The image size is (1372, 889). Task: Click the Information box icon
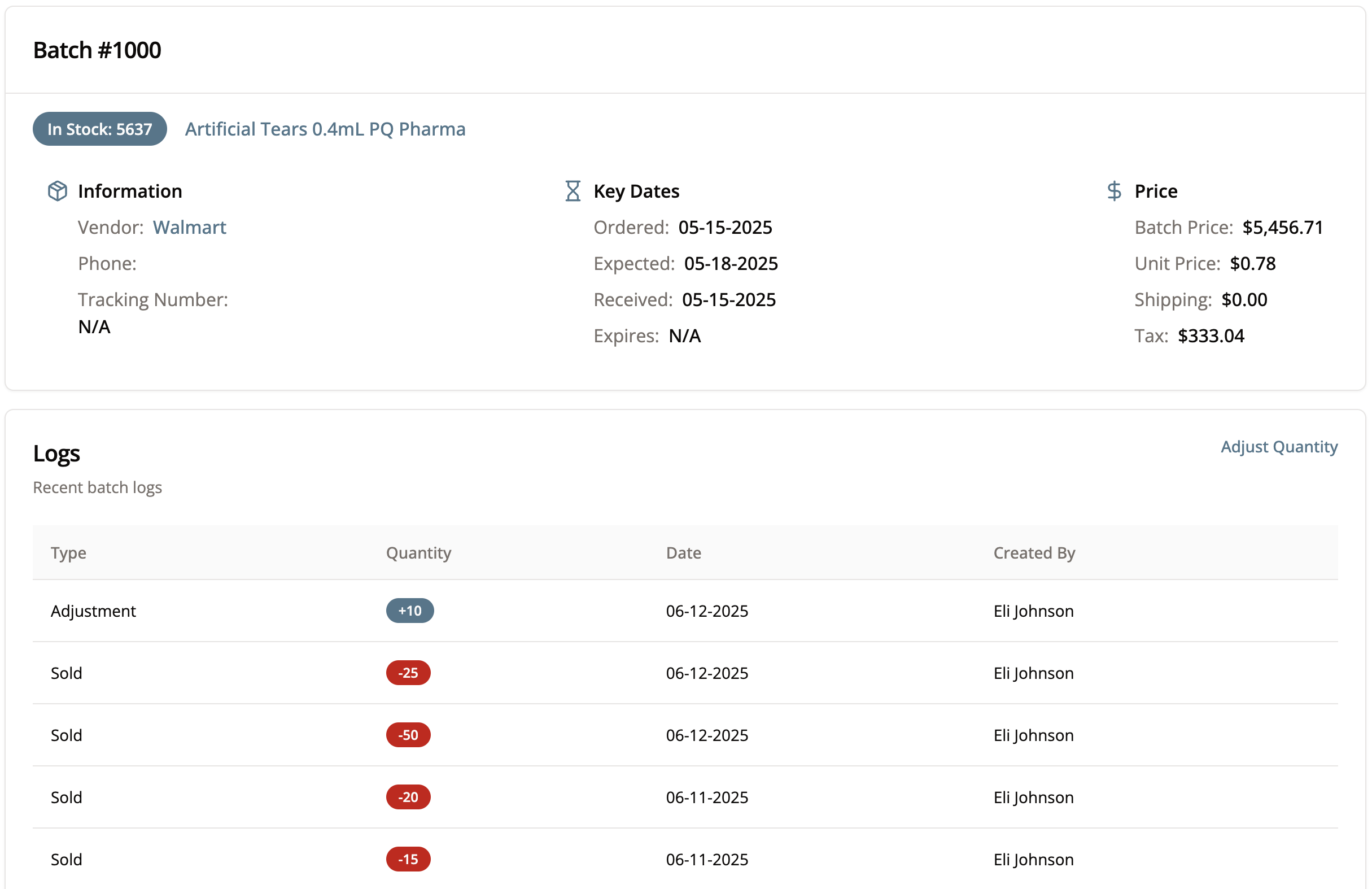pyautogui.click(x=57, y=191)
